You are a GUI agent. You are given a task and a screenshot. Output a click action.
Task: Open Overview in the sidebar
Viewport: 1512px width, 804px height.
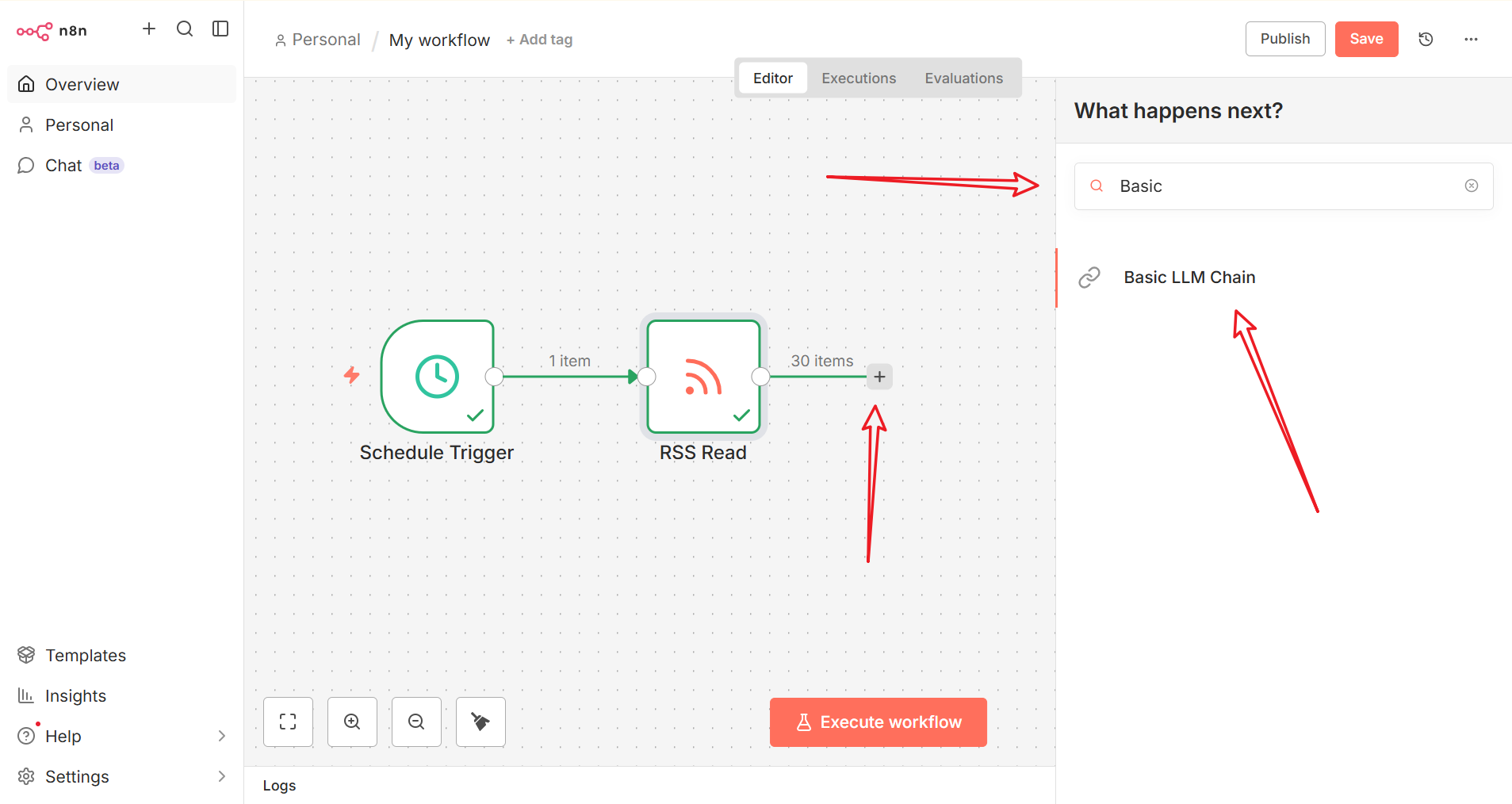[x=121, y=84]
